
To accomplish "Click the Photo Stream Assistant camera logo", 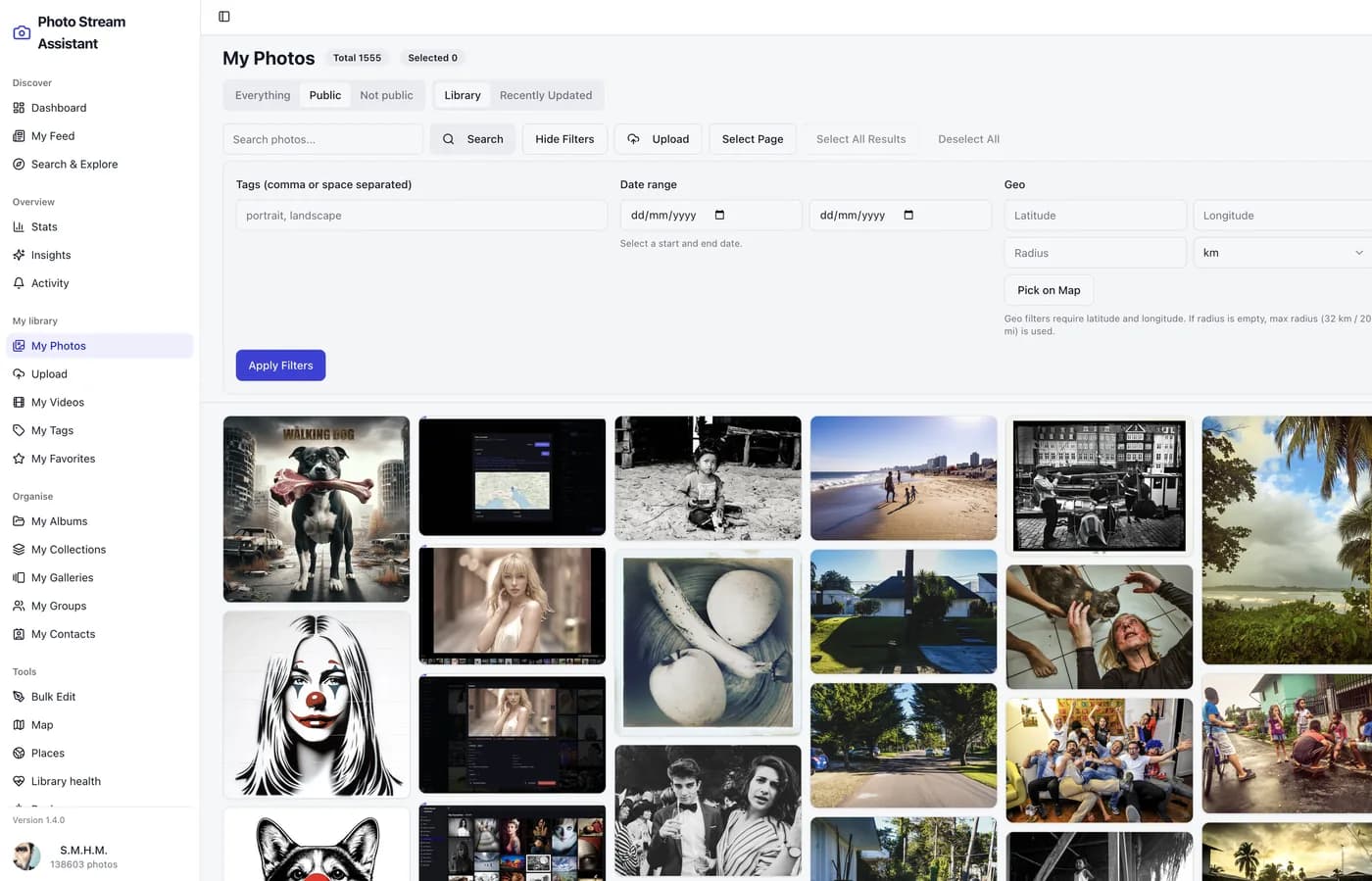I will tap(22, 32).
